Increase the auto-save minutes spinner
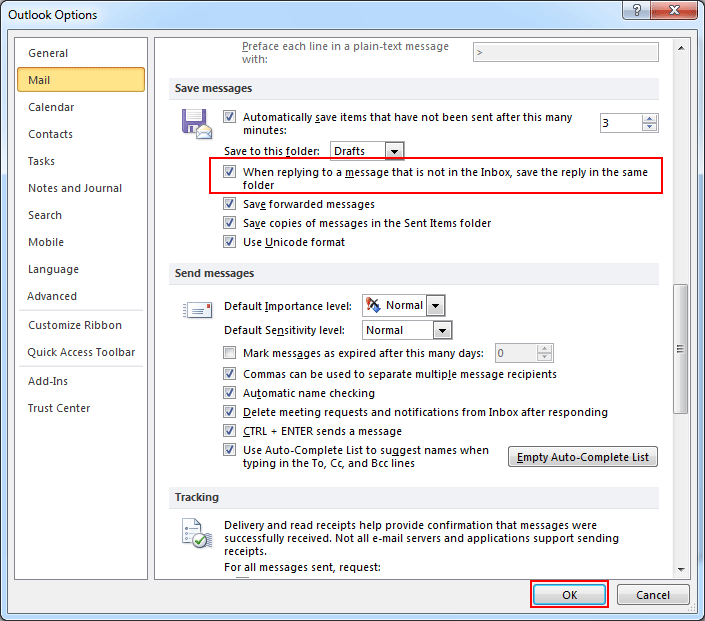The width and height of the screenshot is (705, 621). (x=649, y=119)
